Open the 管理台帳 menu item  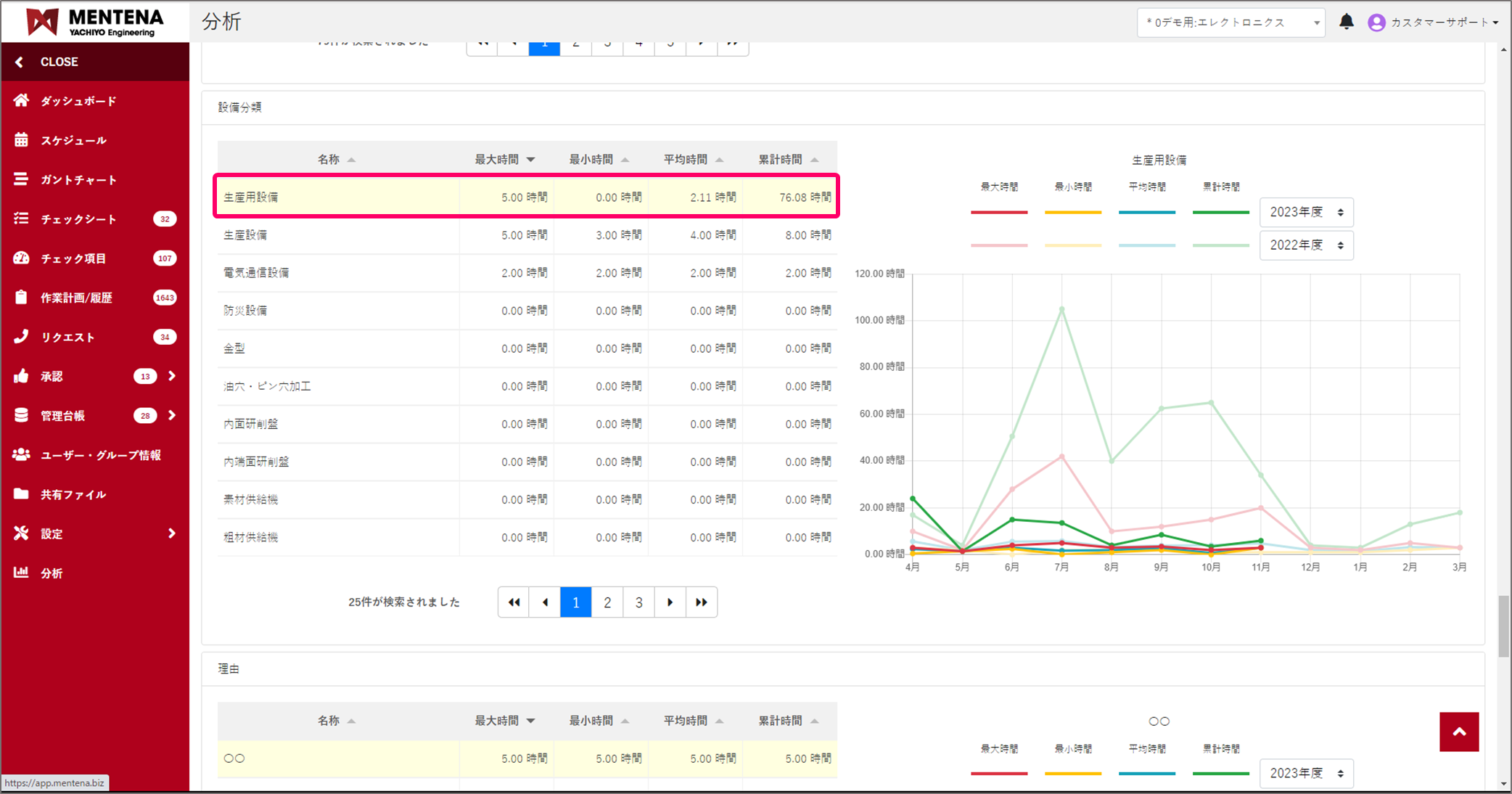[x=63, y=416]
